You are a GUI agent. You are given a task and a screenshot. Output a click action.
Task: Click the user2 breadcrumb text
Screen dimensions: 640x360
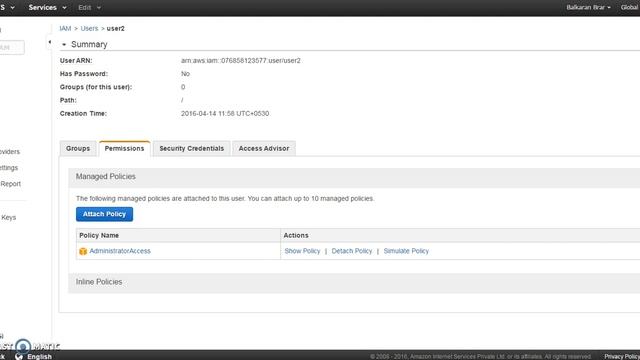(116, 29)
